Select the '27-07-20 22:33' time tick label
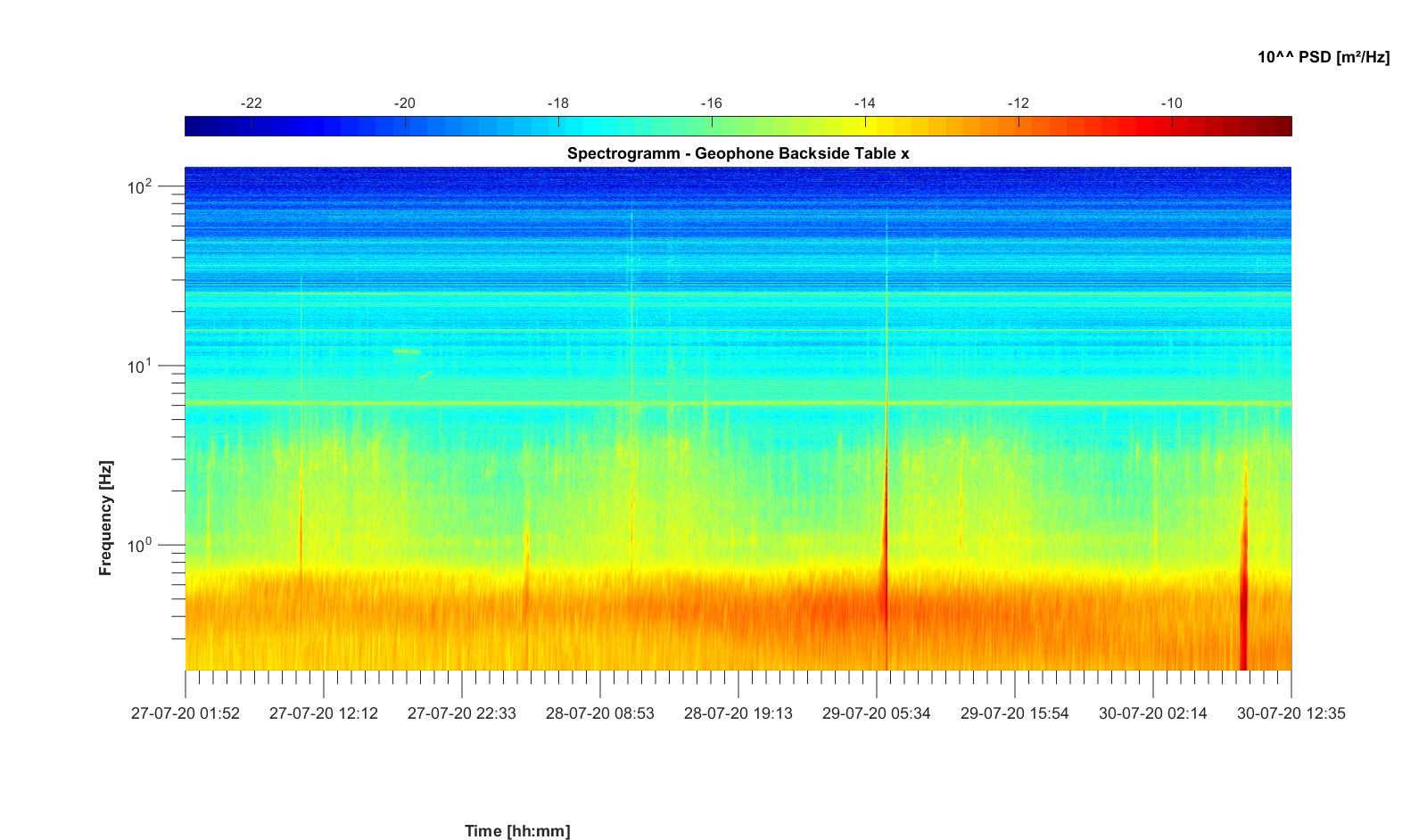Screen dimensions: 1427x840 click(x=462, y=713)
